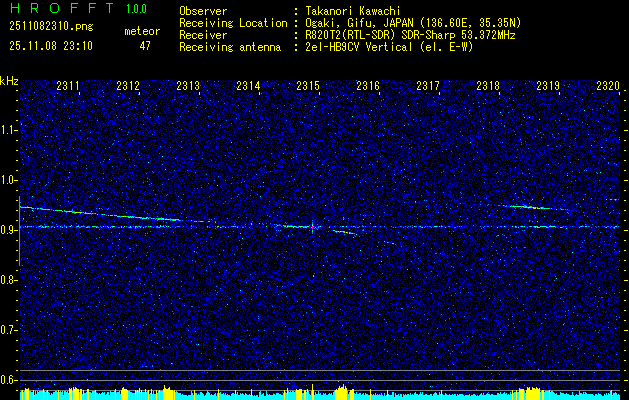Click the Observer field label
This screenshot has width=629, height=400.
click(x=203, y=11)
